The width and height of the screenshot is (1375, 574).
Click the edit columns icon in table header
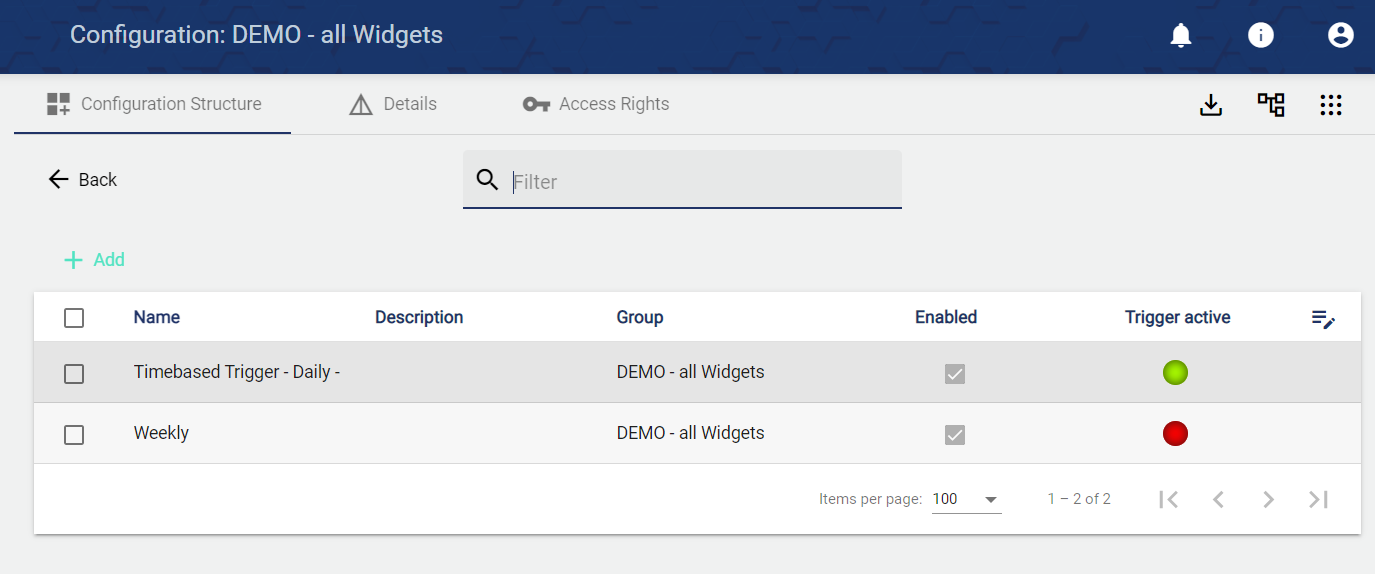pos(1323,319)
